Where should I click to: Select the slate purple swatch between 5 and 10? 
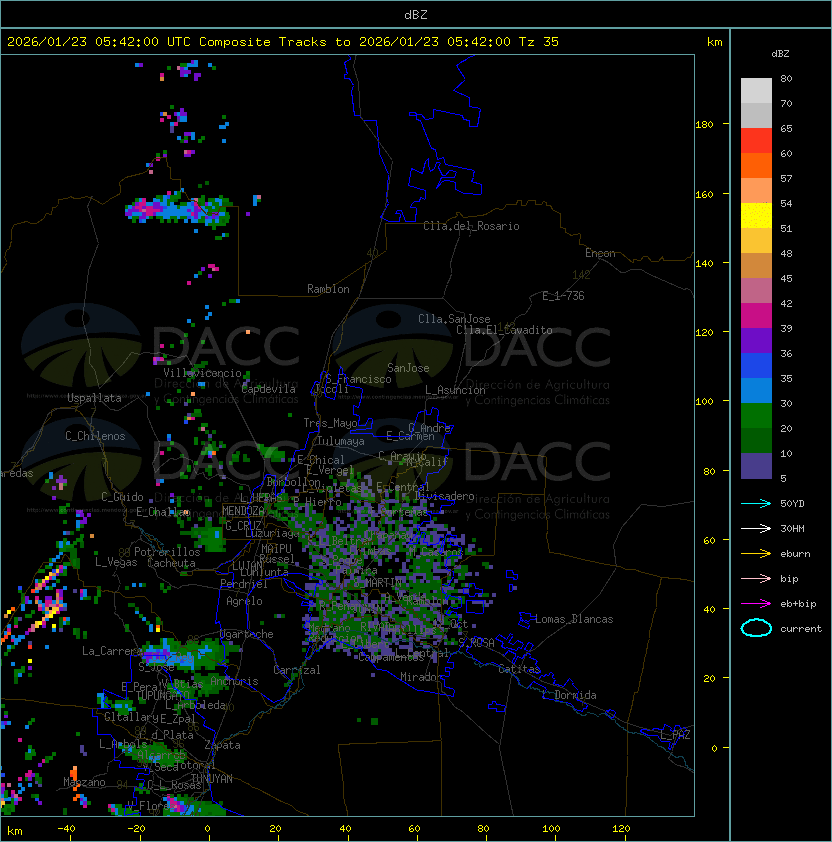pos(756,466)
